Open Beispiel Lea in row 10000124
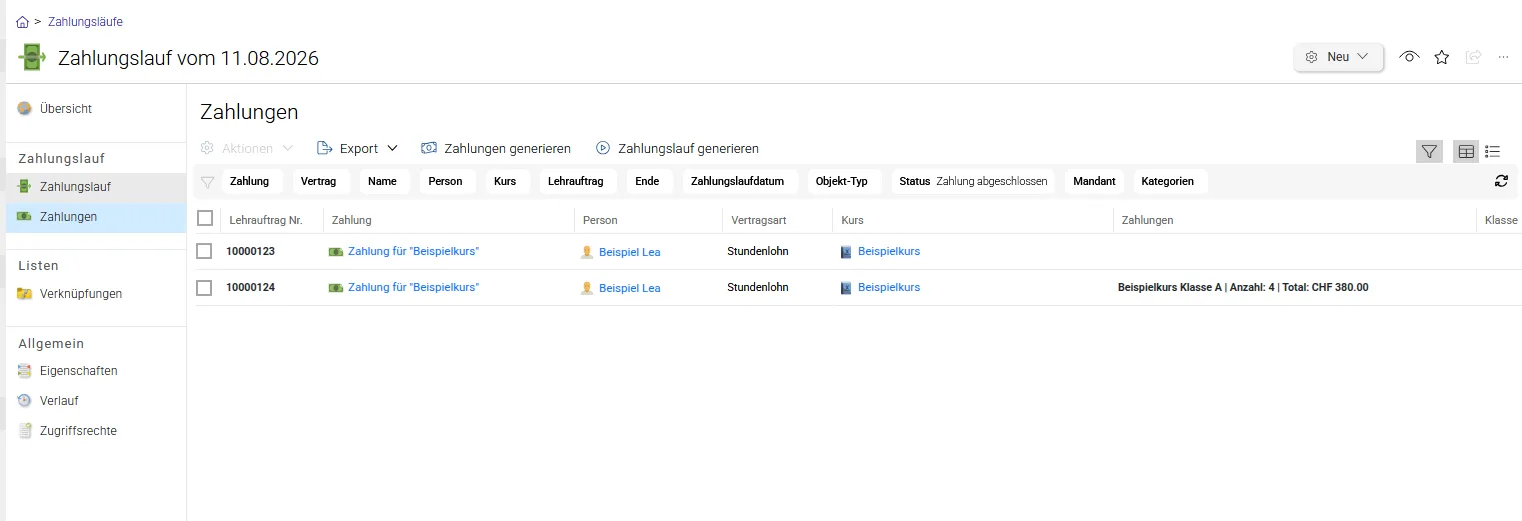1522x521 pixels. point(629,288)
